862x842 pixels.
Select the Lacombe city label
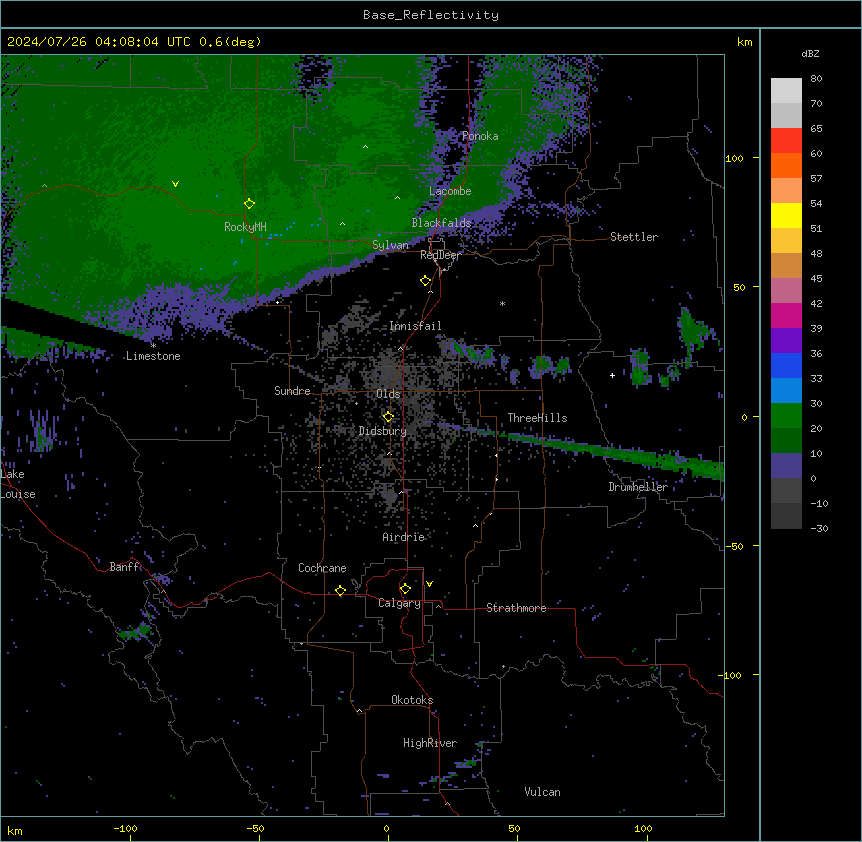coord(450,191)
